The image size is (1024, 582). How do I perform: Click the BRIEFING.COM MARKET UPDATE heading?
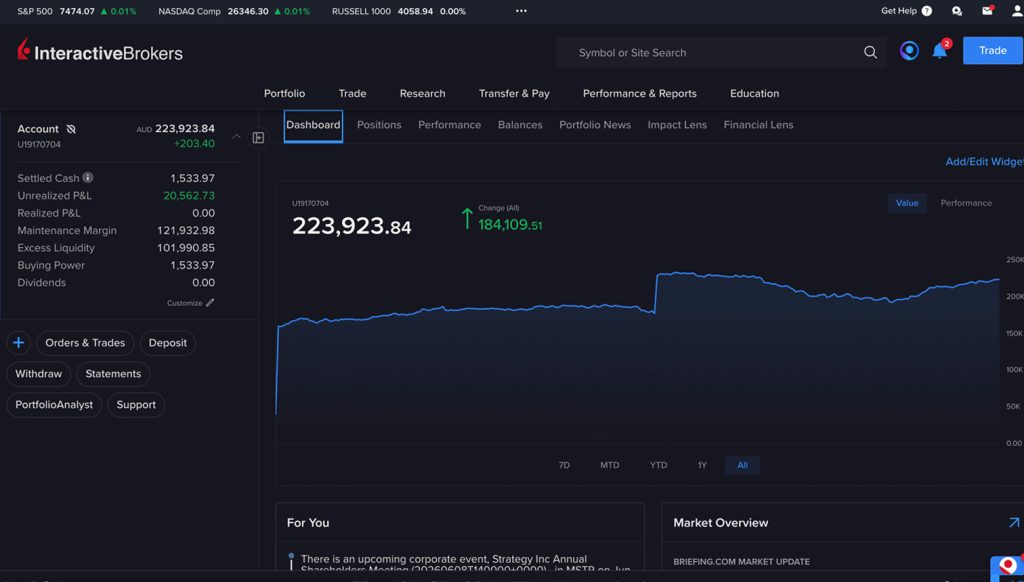[741, 562]
